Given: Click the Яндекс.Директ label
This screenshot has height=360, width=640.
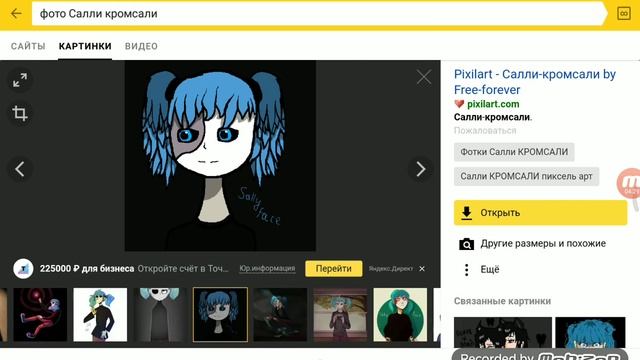Looking at the screenshot, I should pyautogui.click(x=391, y=269).
